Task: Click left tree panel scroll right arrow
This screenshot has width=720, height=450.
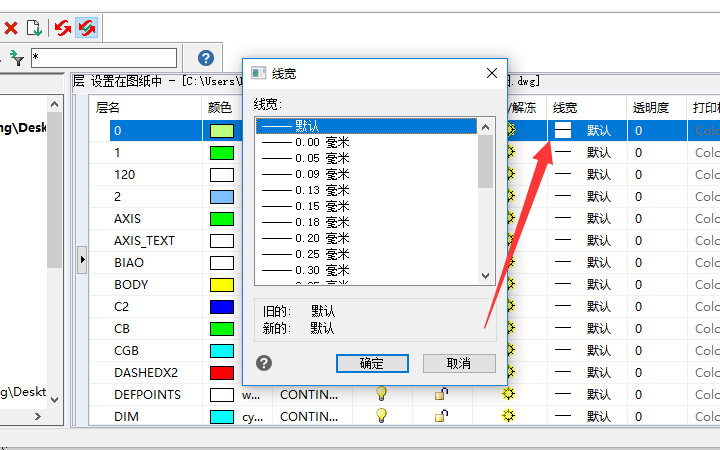Action: (38, 416)
